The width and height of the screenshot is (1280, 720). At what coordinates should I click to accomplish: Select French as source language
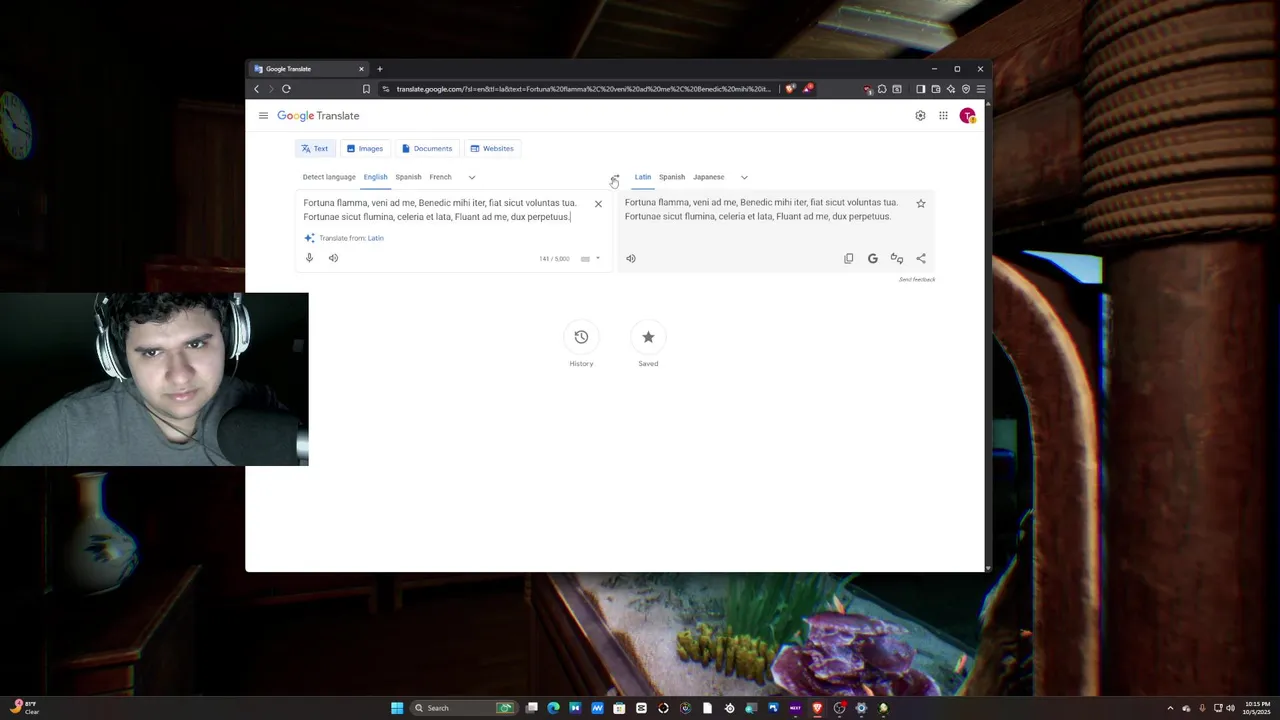pyautogui.click(x=440, y=177)
